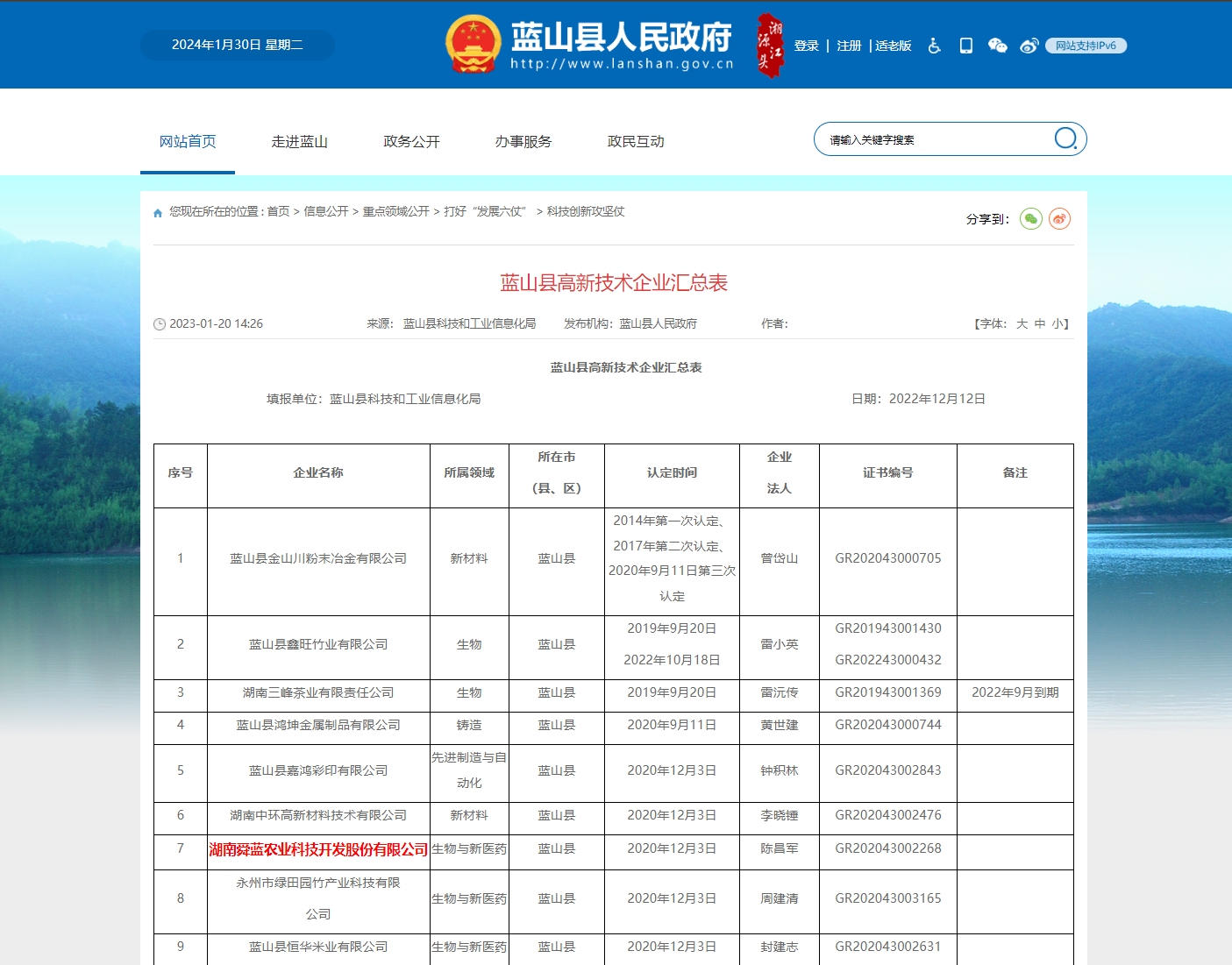Screen dimensions: 1232x965
Task: Share the article to Weibo
Action: (x=1059, y=219)
